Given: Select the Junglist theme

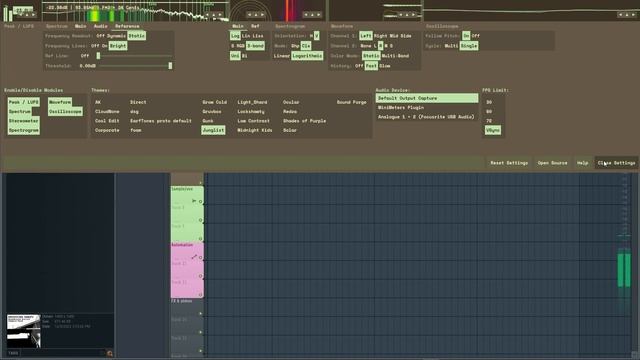Looking at the screenshot, I should 213,130.
